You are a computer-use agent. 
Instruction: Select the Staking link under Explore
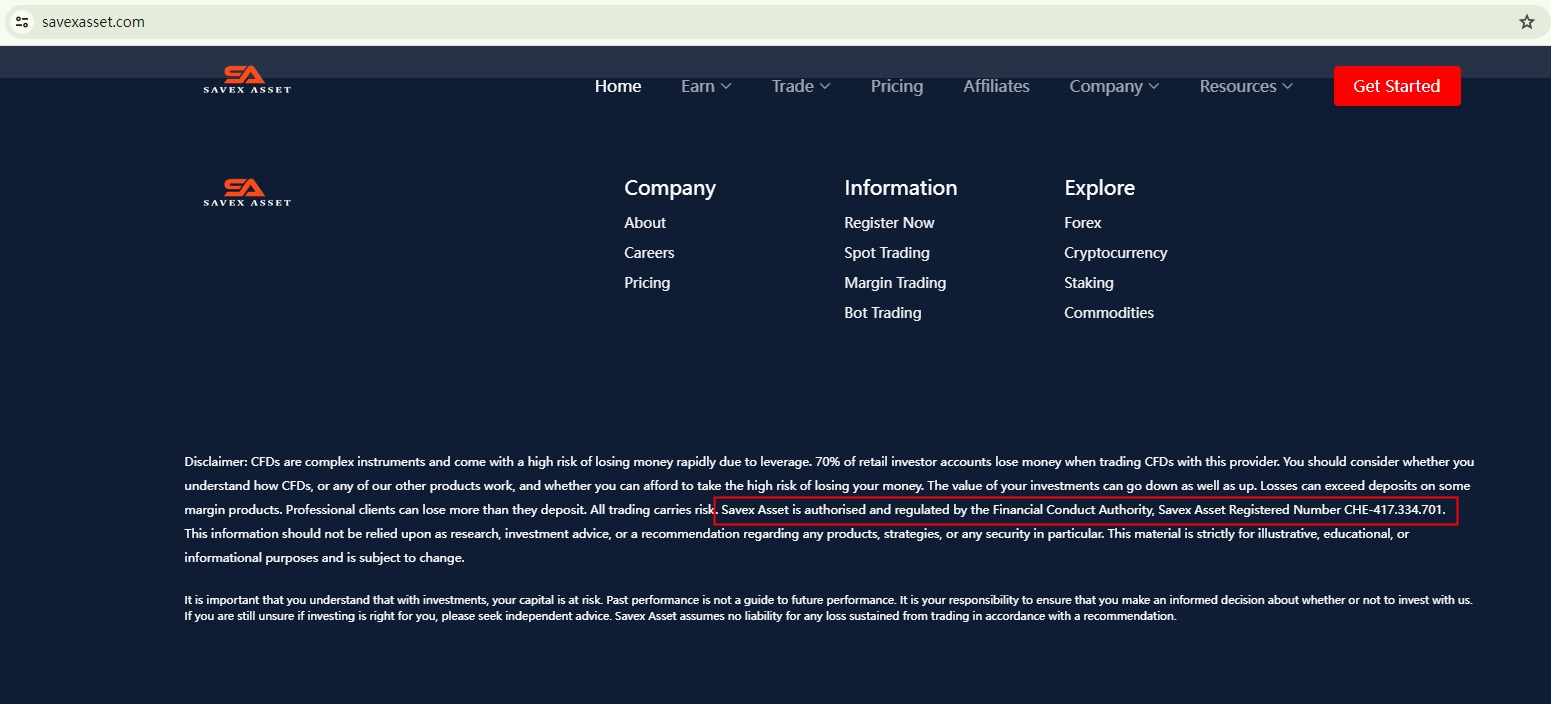coord(1088,283)
